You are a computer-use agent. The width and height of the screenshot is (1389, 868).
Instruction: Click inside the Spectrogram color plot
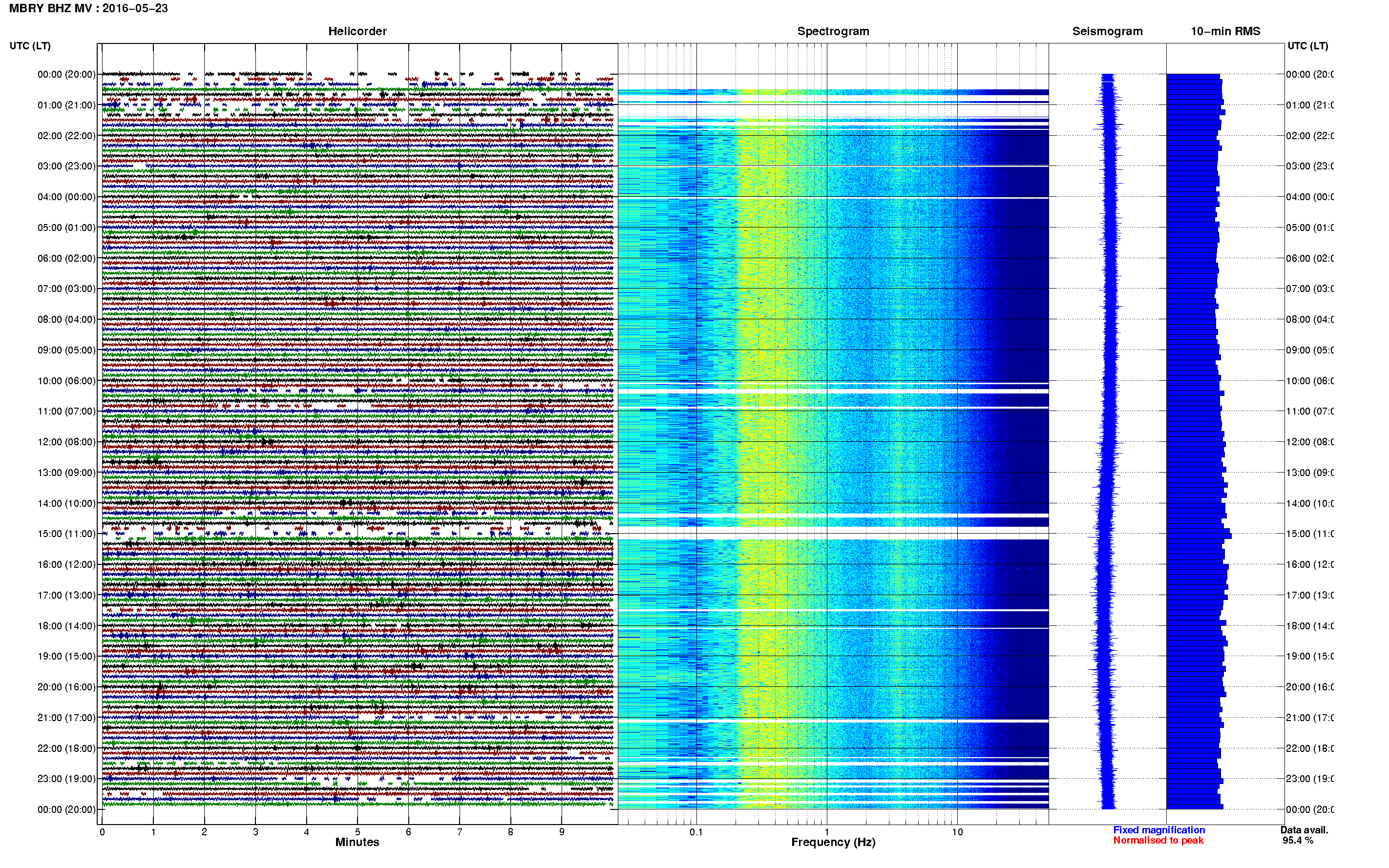pos(833,434)
